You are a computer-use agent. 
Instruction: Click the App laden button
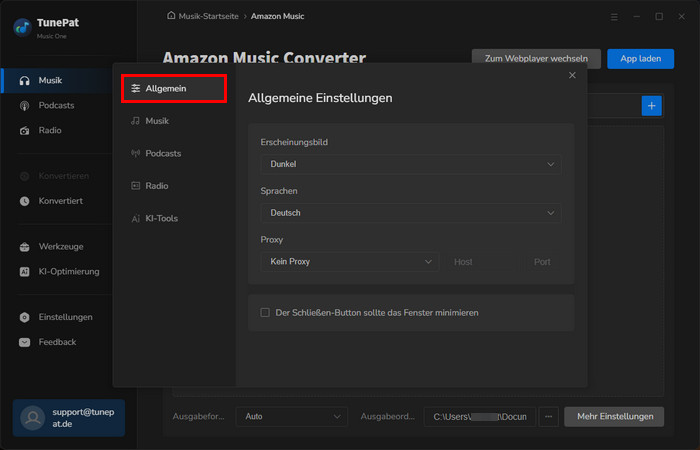pos(641,59)
